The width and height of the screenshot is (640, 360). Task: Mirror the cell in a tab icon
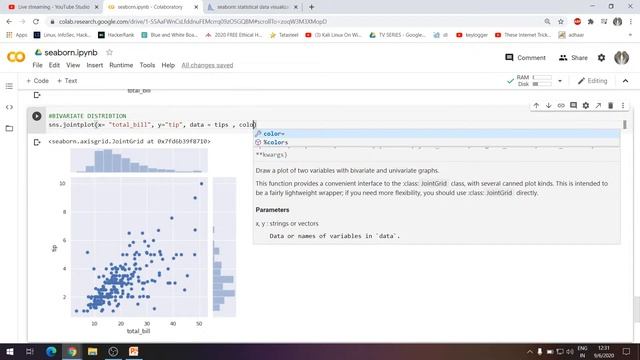click(x=598, y=105)
